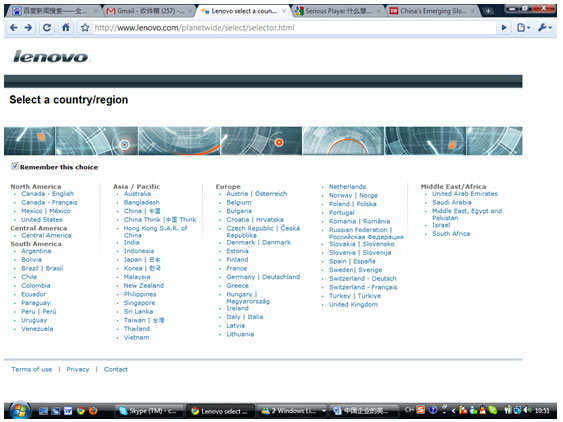Choose the Singapore link
The height and width of the screenshot is (422, 563).
[x=139, y=303]
